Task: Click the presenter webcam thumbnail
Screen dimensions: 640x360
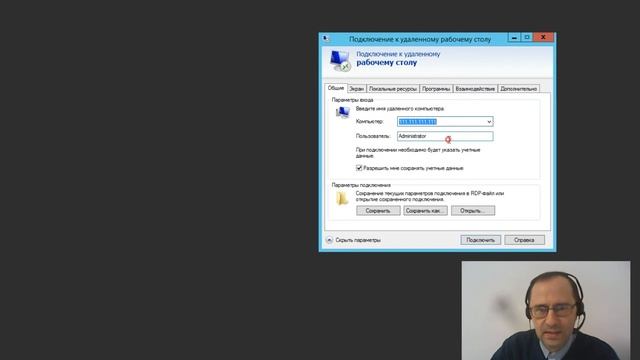Action: pyautogui.click(x=546, y=311)
